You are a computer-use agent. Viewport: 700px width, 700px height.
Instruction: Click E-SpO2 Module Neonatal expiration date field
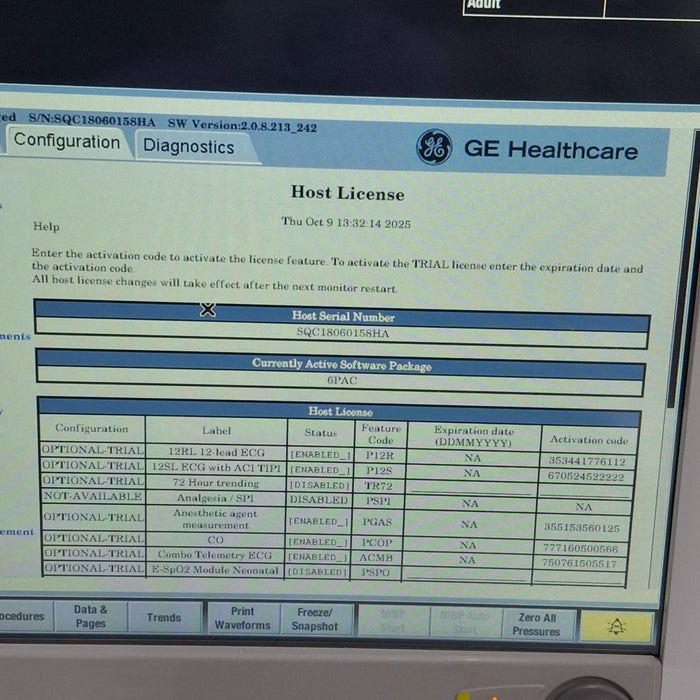coord(467,575)
